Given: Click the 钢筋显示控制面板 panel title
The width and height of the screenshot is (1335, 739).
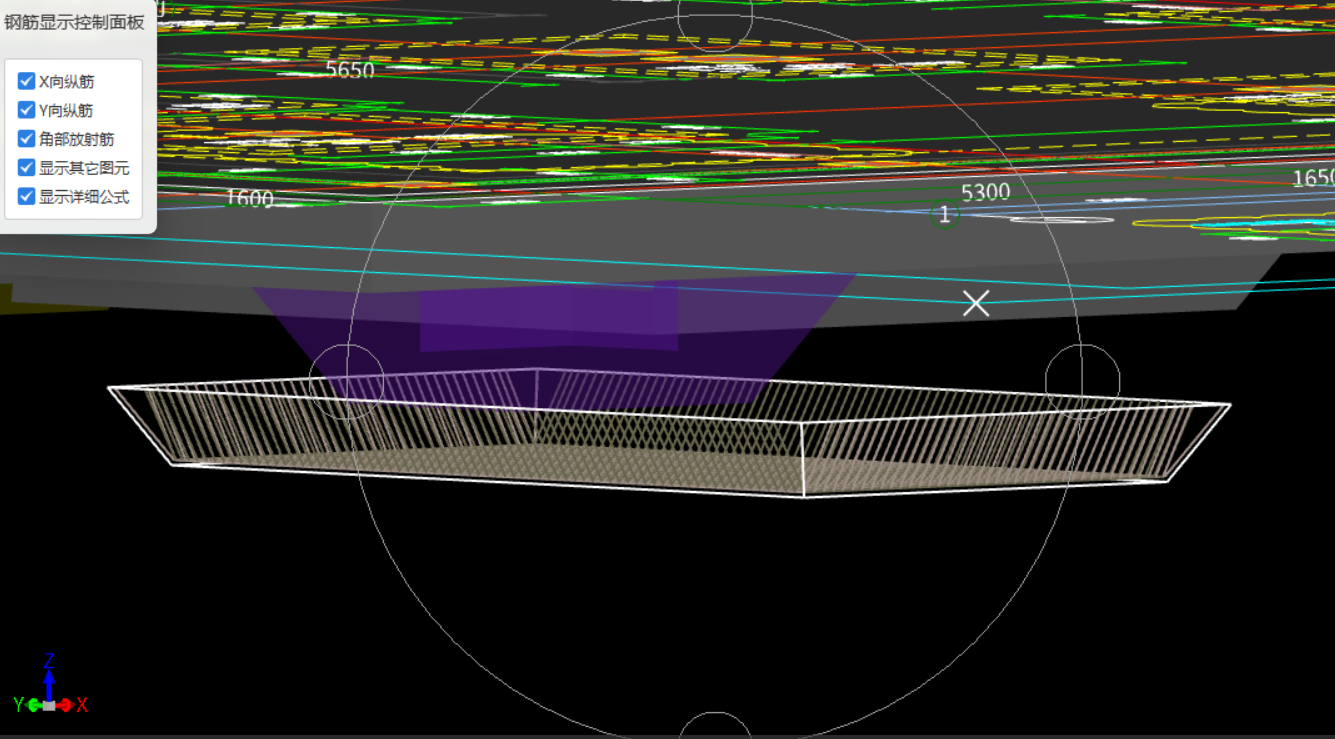Looking at the screenshot, I should (74, 22).
